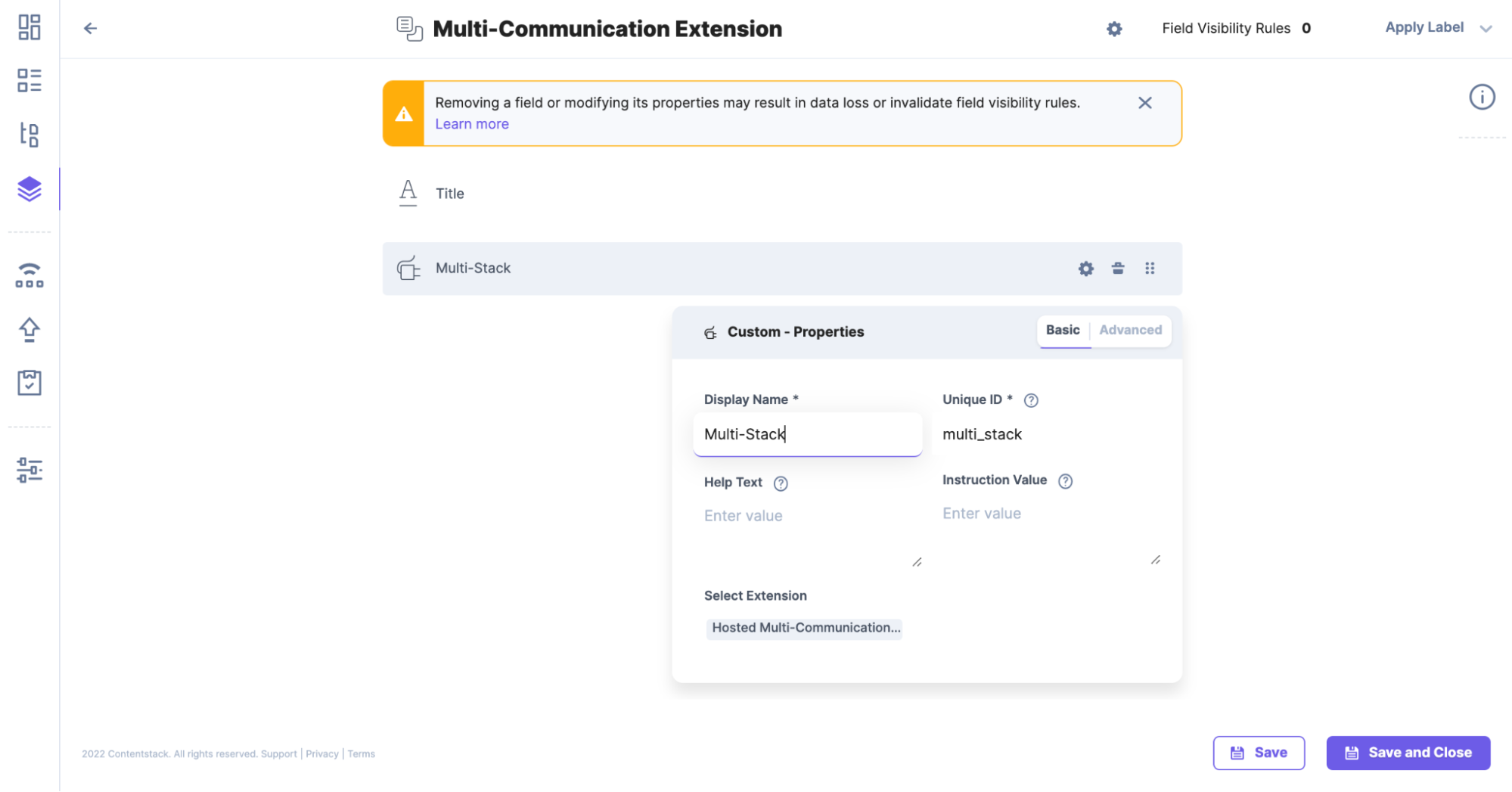Dismiss the data loss warning banner

pos(1144,103)
